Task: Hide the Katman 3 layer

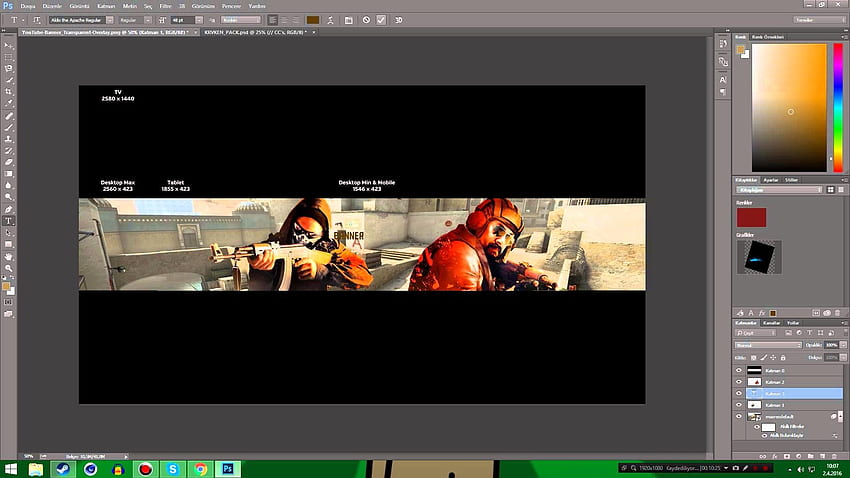Action: pos(738,404)
